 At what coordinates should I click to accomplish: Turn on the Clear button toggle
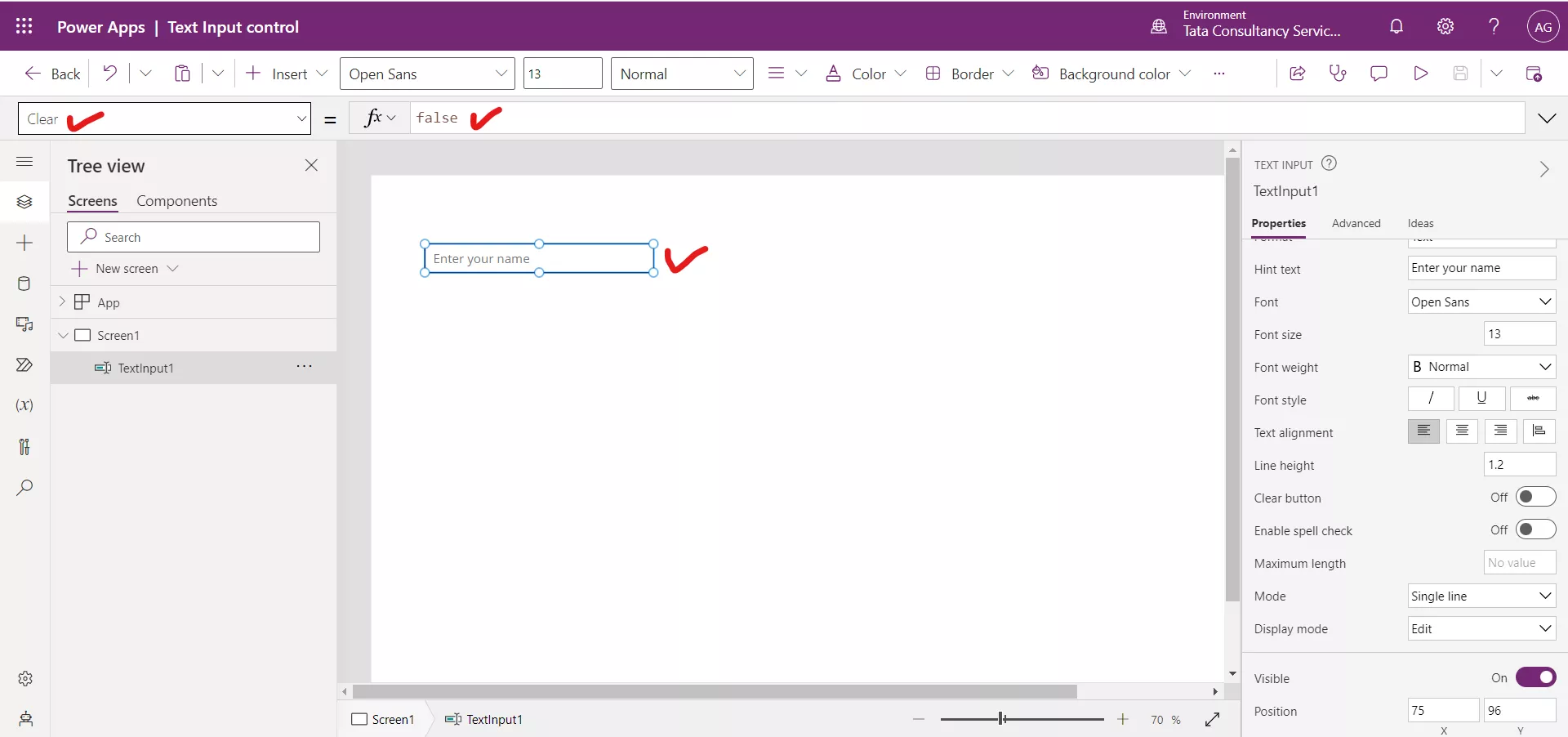(1535, 497)
